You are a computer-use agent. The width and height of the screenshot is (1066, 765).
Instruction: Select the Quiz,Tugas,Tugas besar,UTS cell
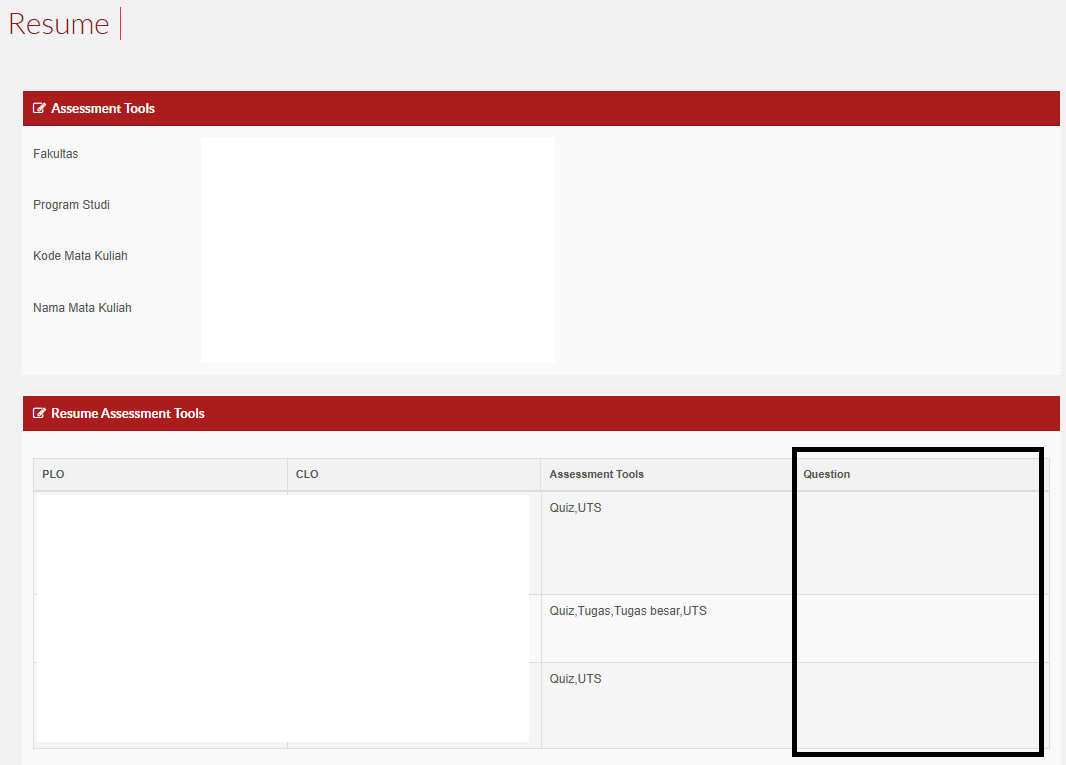pyautogui.click(x=628, y=611)
